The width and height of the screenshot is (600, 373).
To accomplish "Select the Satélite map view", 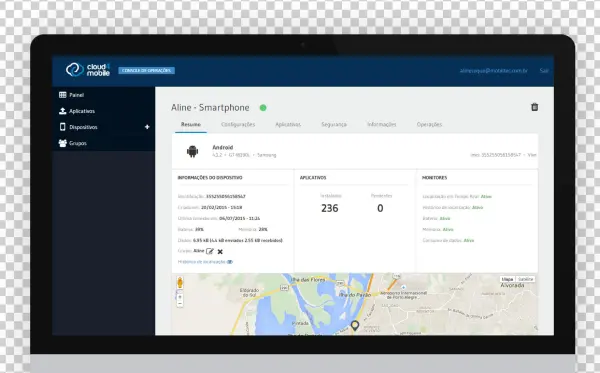I will click(x=525, y=279).
